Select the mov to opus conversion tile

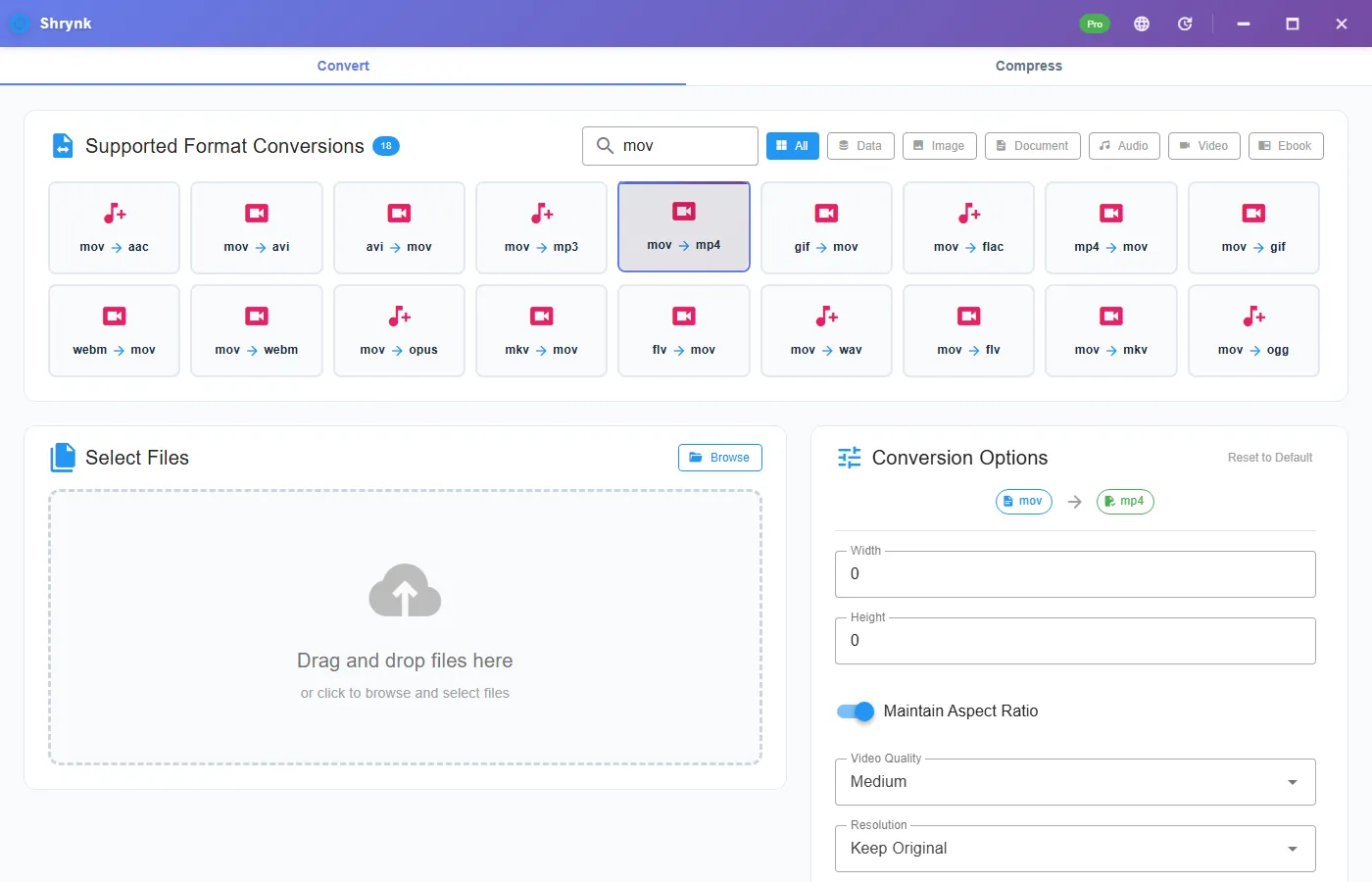pyautogui.click(x=399, y=330)
